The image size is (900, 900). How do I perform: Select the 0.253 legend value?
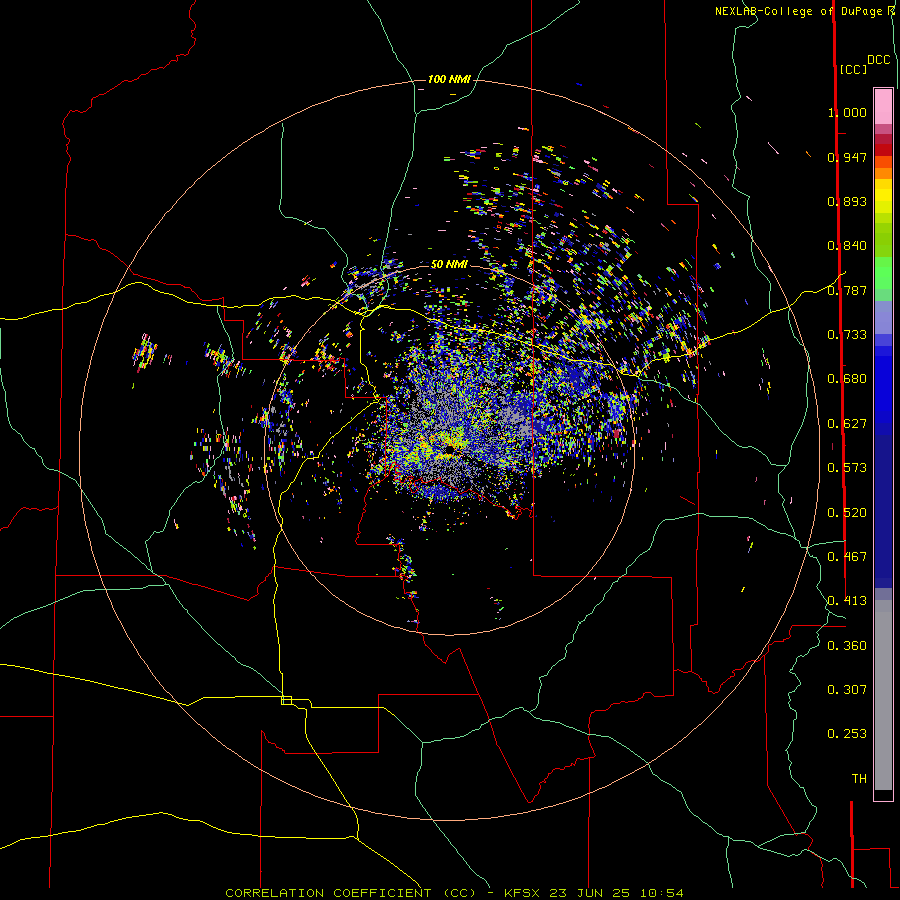847,734
